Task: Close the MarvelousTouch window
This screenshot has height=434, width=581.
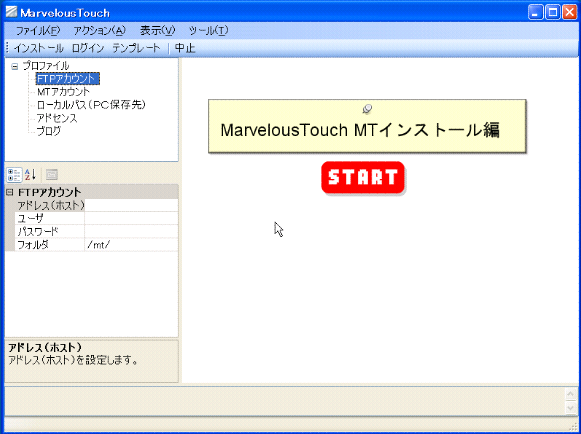Action: pyautogui.click(x=570, y=13)
